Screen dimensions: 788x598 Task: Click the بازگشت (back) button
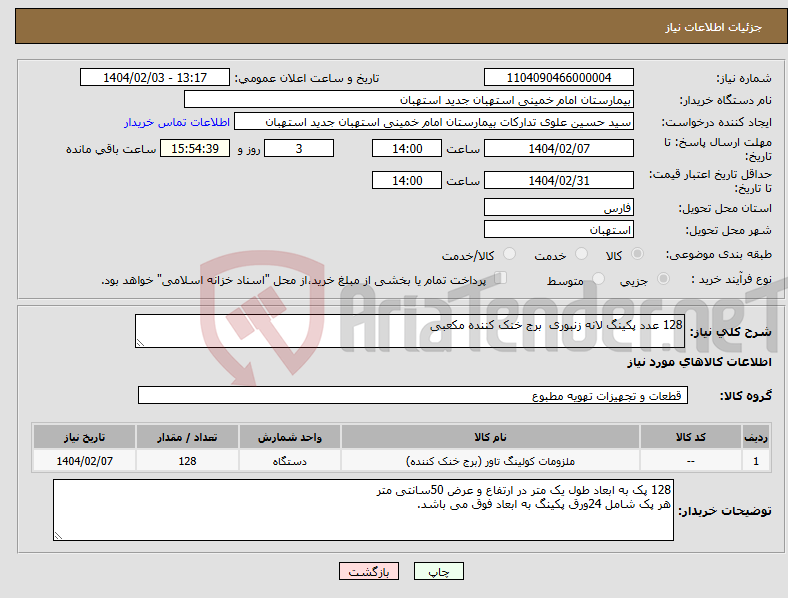[x=369, y=571]
